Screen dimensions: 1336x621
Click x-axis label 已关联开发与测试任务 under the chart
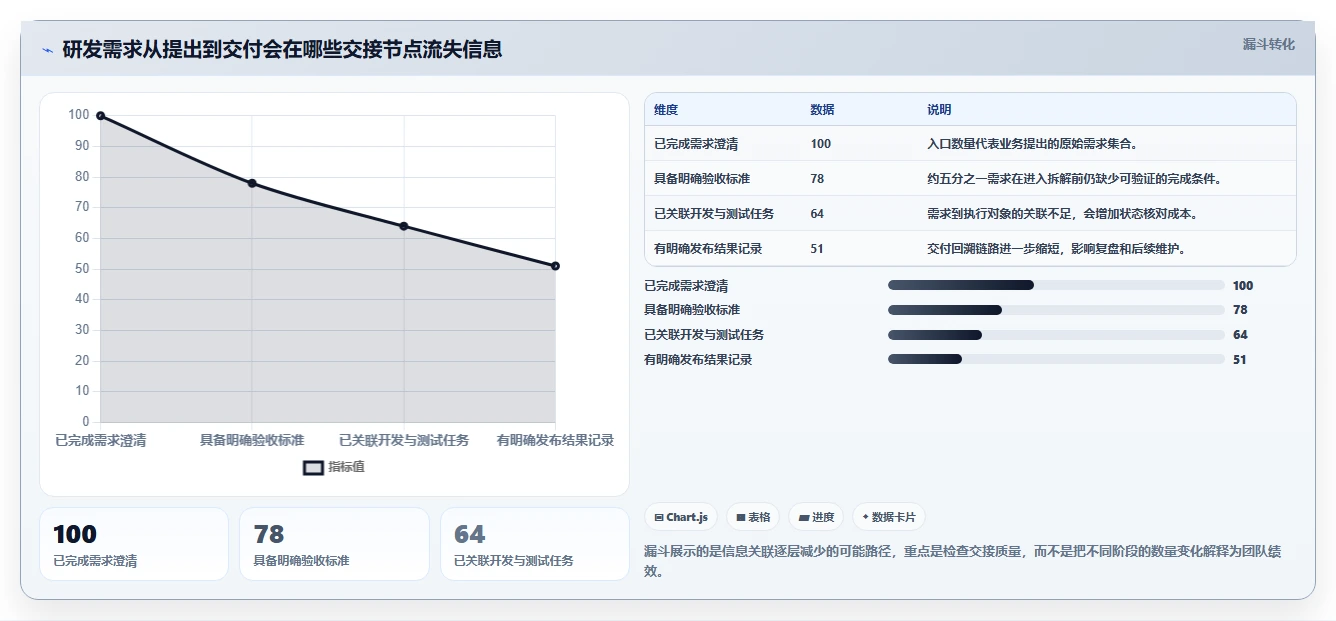pyautogui.click(x=404, y=440)
